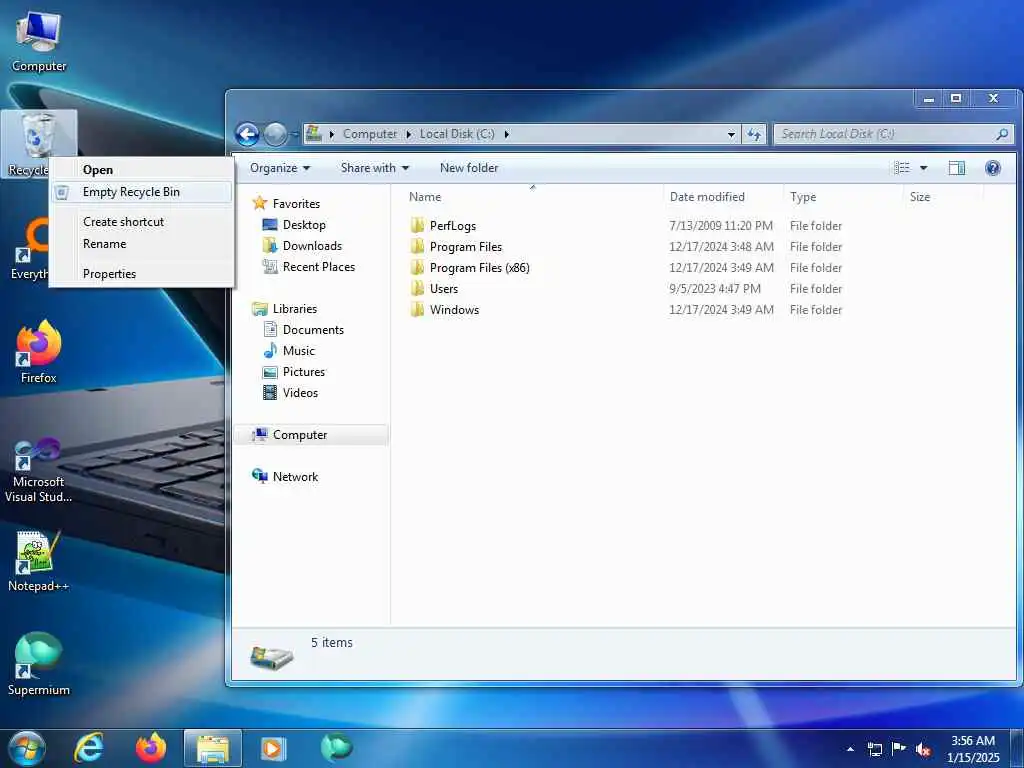Click the Search Local Disk (C:) field
Image resolution: width=1024 pixels, height=768 pixels.
[x=885, y=134]
